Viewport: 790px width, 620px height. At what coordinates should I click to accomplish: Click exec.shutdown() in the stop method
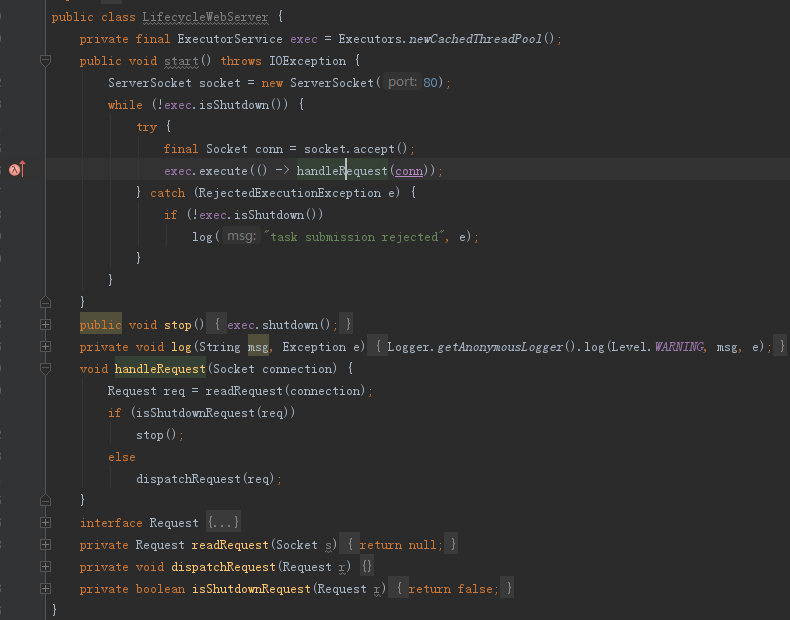pos(279,325)
